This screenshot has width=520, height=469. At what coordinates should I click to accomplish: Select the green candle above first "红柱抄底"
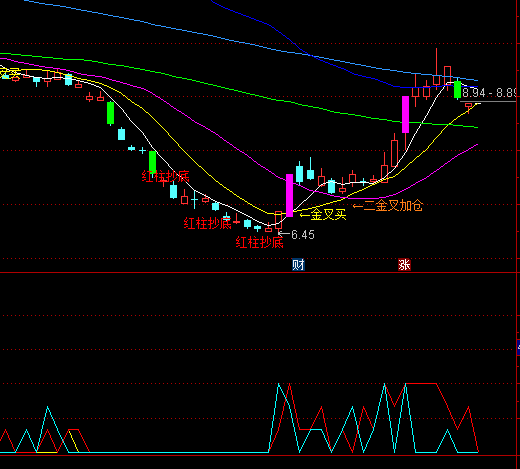click(x=152, y=162)
